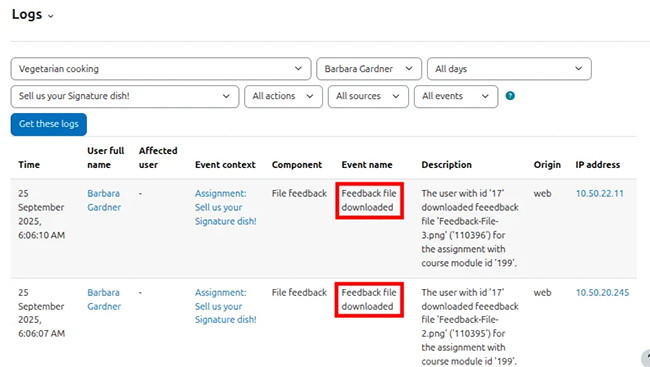
Task: Click the 6:06:07 AM timestamp cell
Action: pyautogui.click(x=41, y=313)
